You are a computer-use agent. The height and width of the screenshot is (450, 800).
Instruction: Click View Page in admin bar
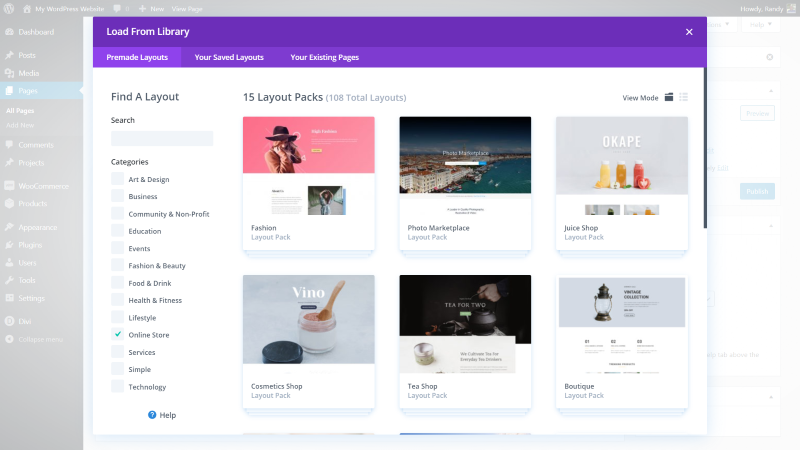(x=187, y=9)
